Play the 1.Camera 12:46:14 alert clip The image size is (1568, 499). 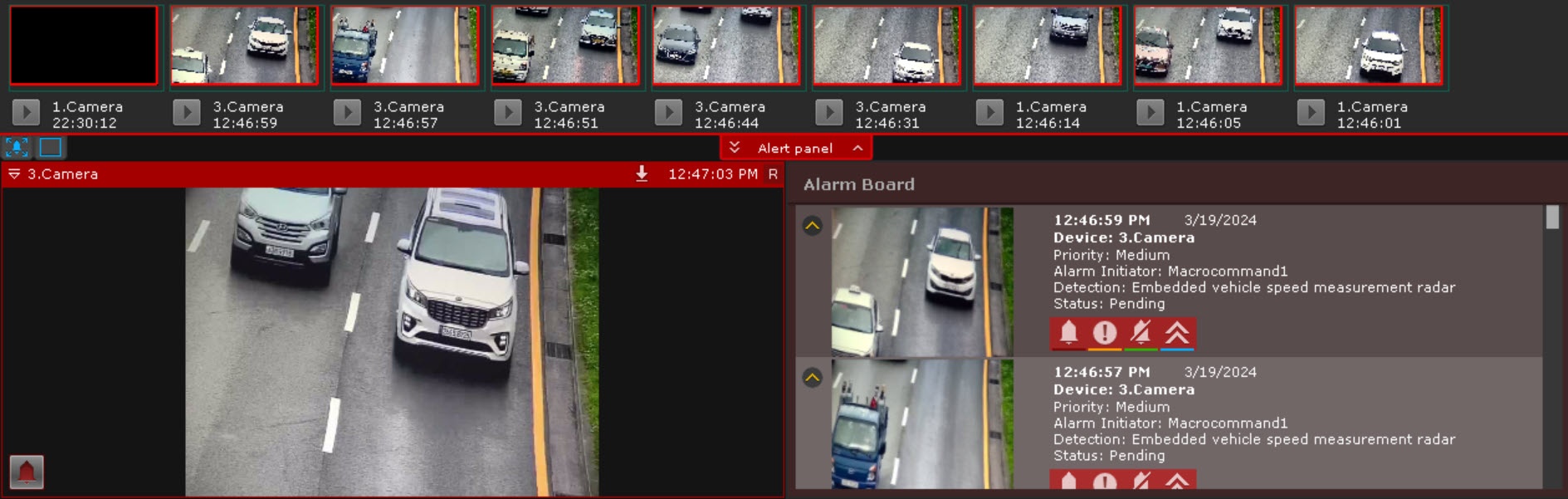click(x=989, y=111)
